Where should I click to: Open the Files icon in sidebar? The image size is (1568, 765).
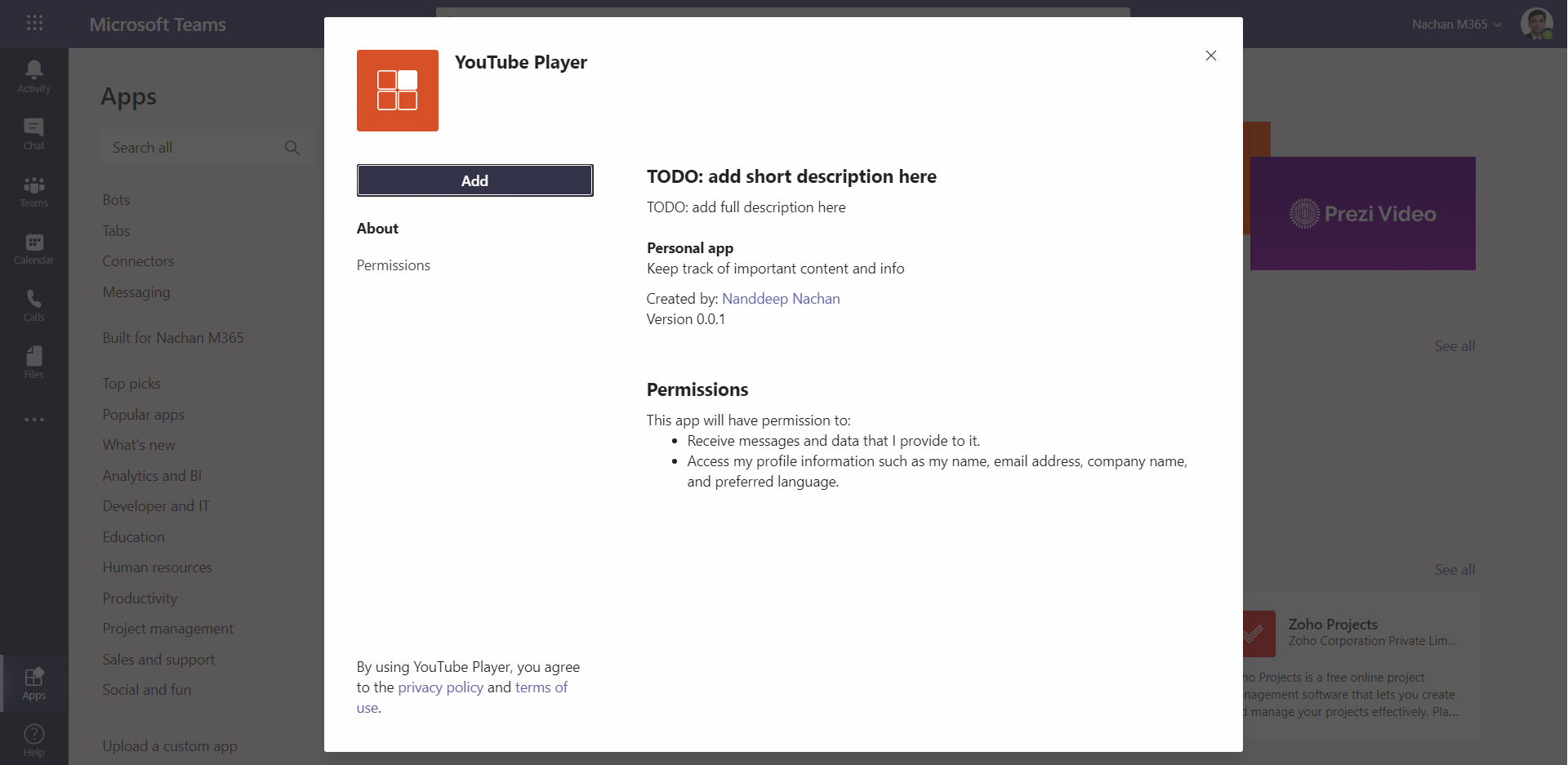33,362
